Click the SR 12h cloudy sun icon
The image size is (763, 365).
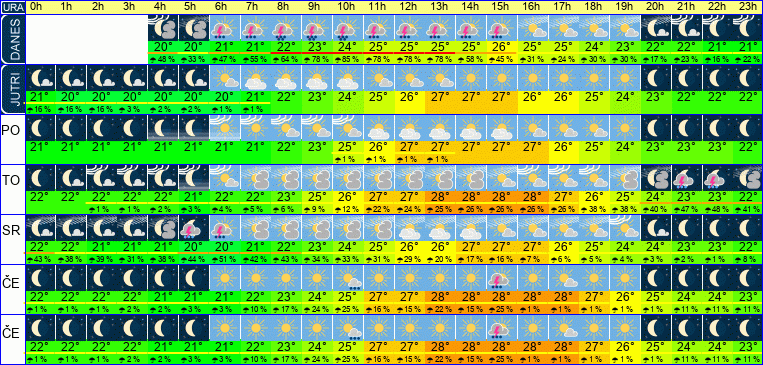[410, 228]
